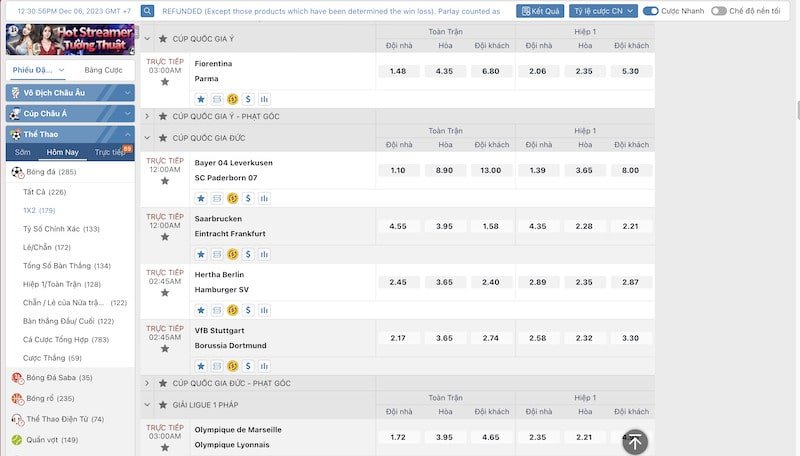Open statistics chart icon below Hertha Berlin match
The image size is (800, 456).
pyautogui.click(x=264, y=310)
